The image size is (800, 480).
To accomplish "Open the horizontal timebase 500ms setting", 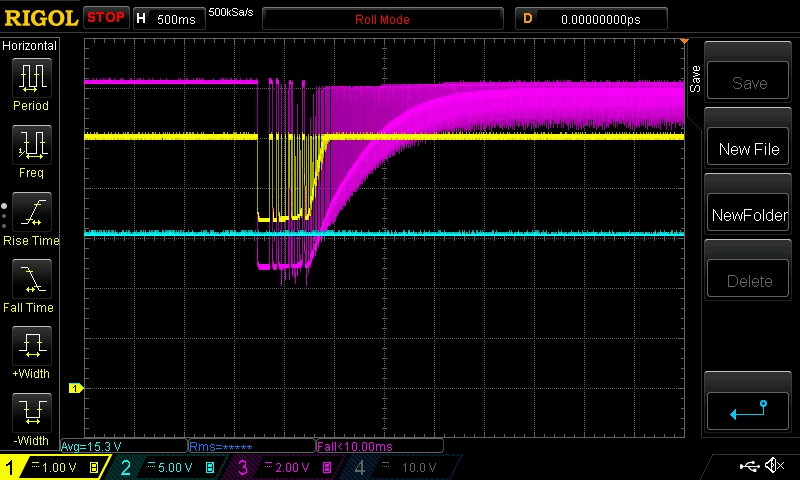I will click(168, 19).
